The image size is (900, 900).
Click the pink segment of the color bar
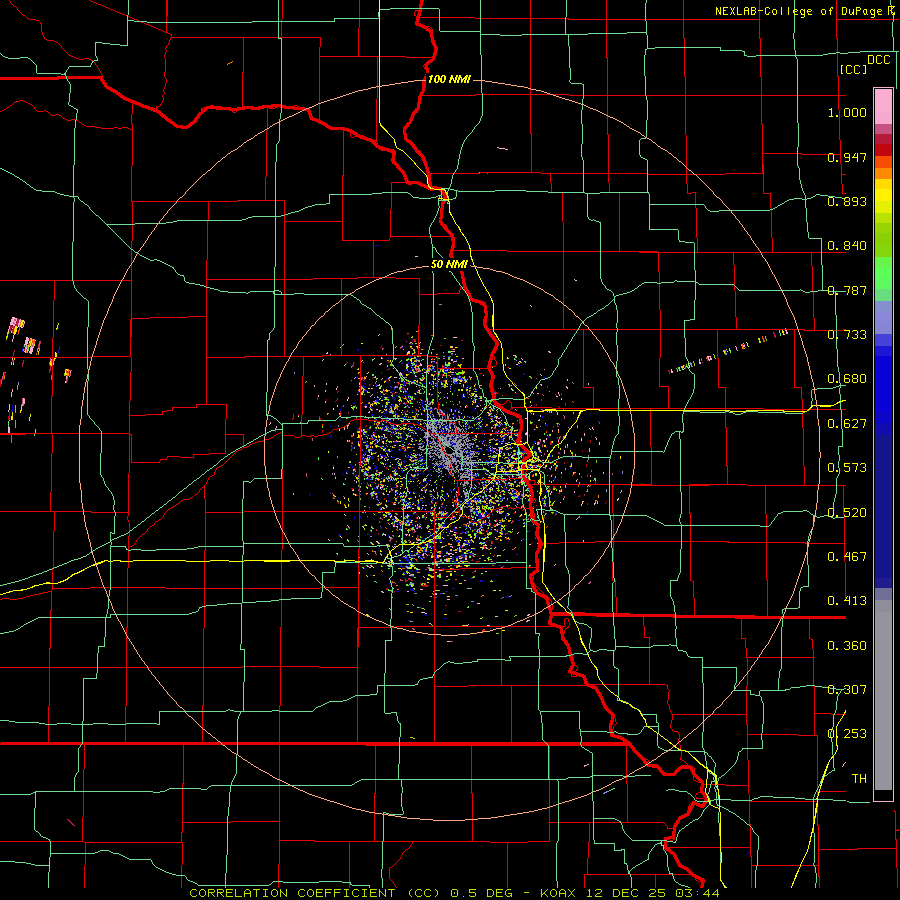coord(883,106)
